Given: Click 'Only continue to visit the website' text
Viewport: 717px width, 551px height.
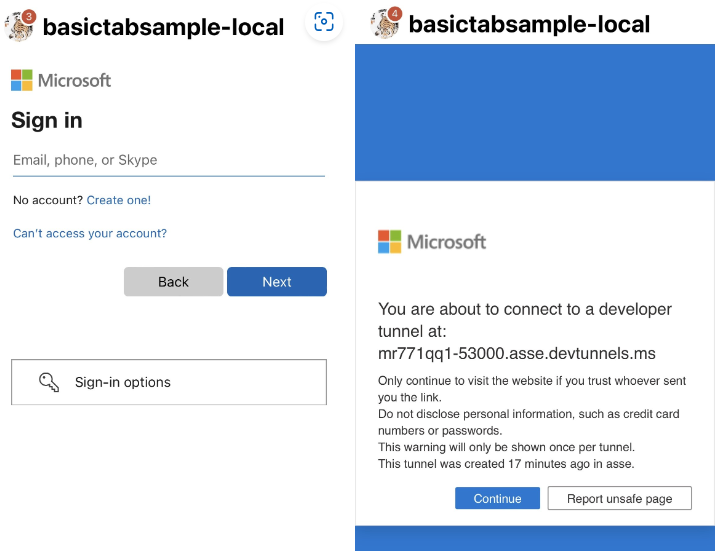Looking at the screenshot, I should click(x=532, y=389).
